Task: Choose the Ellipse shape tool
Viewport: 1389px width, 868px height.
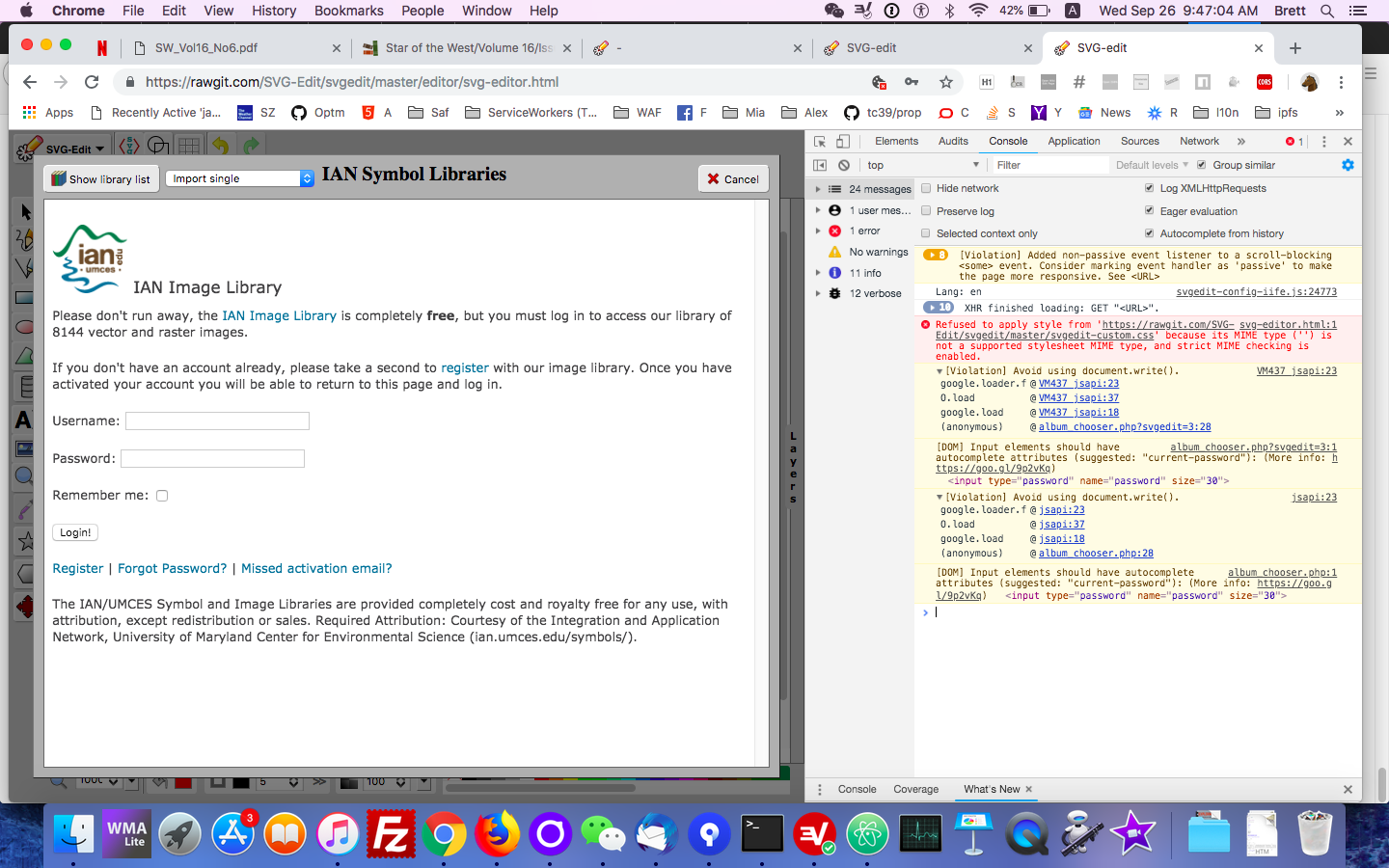Action: pos(24,328)
